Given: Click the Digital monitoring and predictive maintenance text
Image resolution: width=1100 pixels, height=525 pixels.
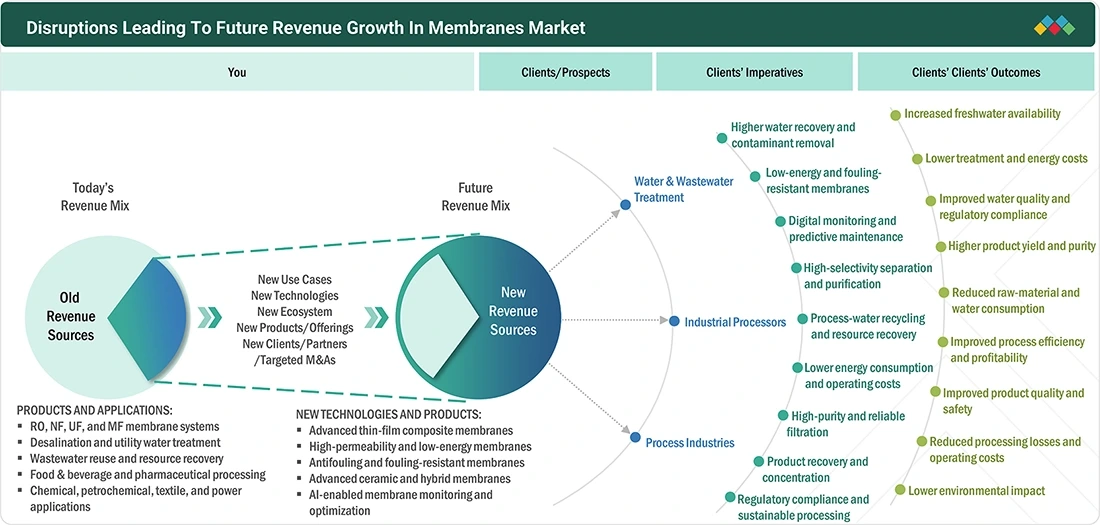Looking at the screenshot, I should pos(845,229).
